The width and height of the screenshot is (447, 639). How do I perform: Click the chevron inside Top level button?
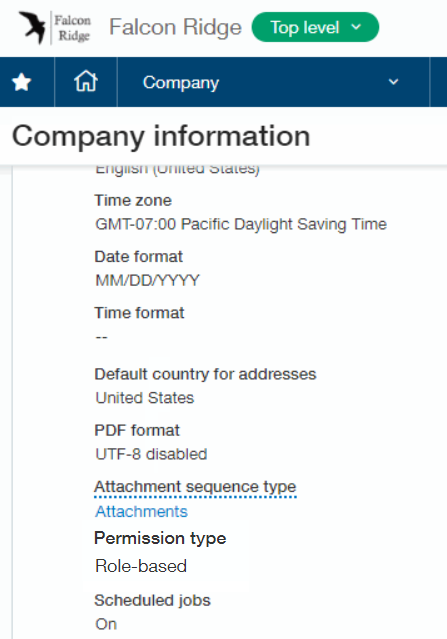(356, 27)
